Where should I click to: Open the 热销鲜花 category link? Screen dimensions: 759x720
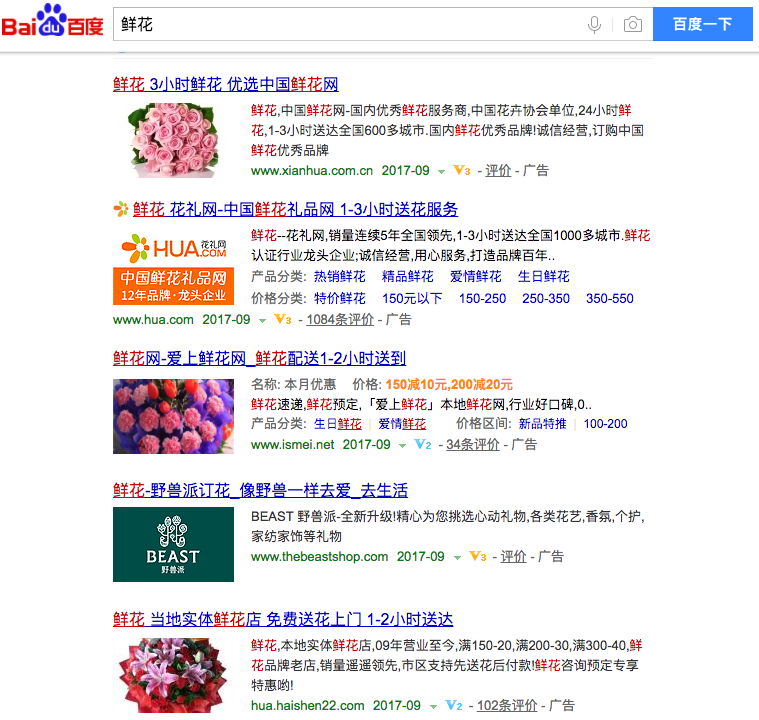pos(340,276)
